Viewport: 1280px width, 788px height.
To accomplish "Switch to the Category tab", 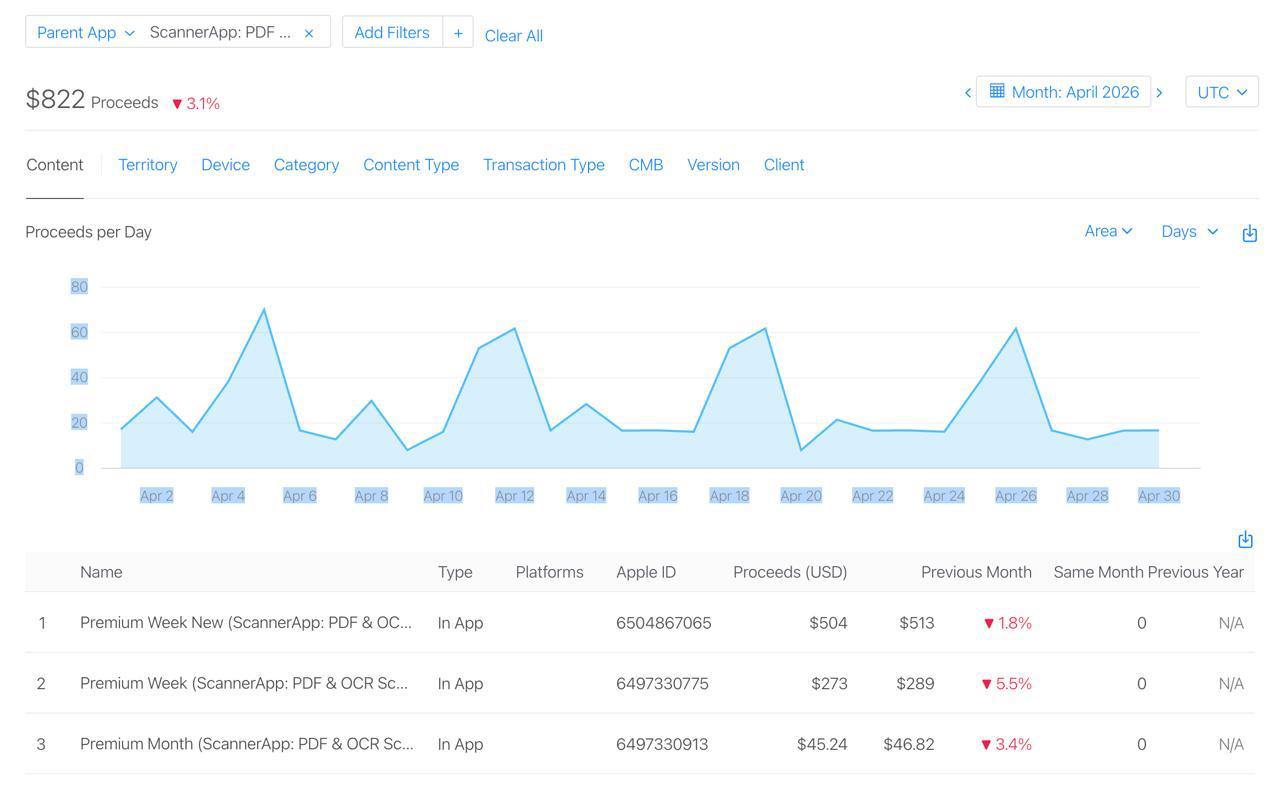I will click(x=306, y=165).
